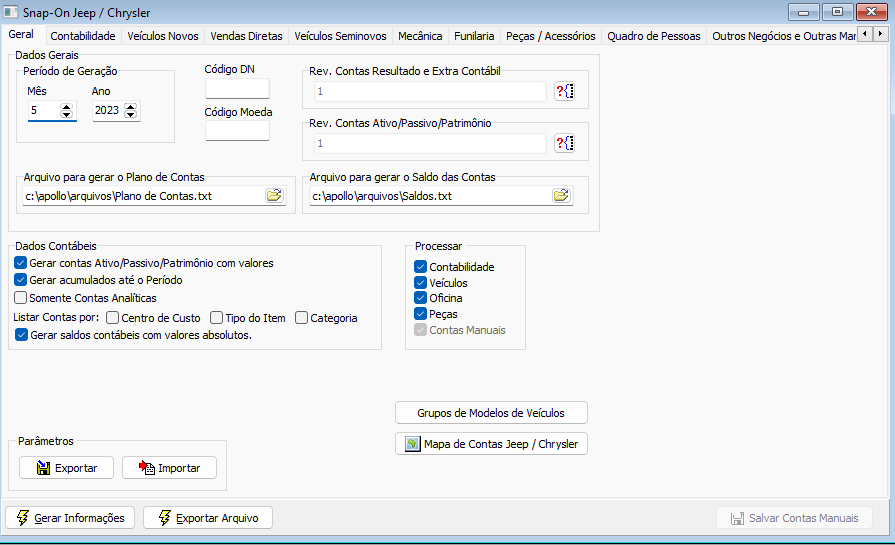Click Exportar Arquivo button
The width and height of the screenshot is (895, 545).
pos(208,518)
